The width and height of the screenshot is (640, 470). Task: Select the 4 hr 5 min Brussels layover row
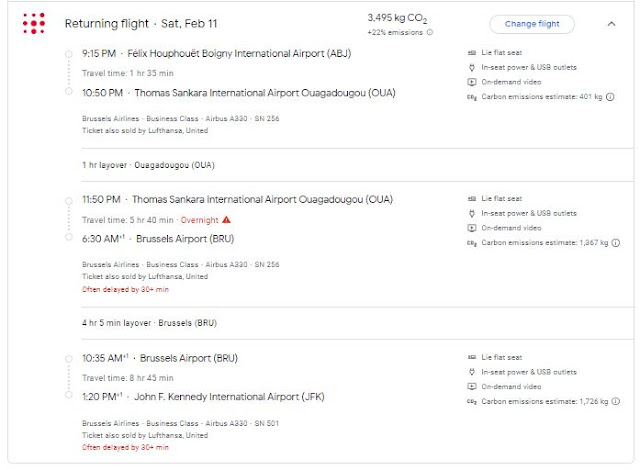(148, 323)
